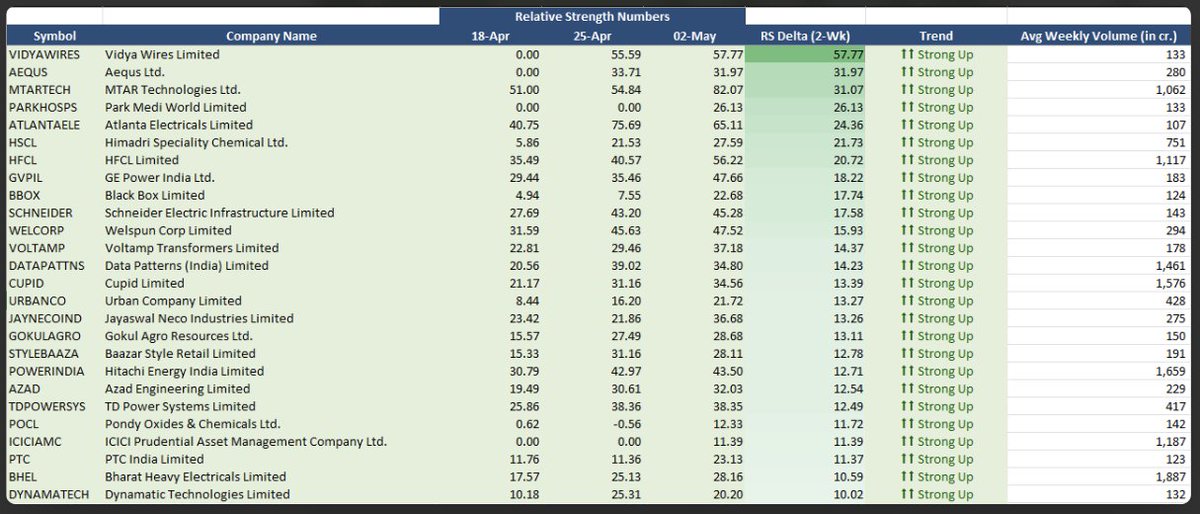Select the 02-May column header
The width and height of the screenshot is (1200, 514).
point(695,36)
